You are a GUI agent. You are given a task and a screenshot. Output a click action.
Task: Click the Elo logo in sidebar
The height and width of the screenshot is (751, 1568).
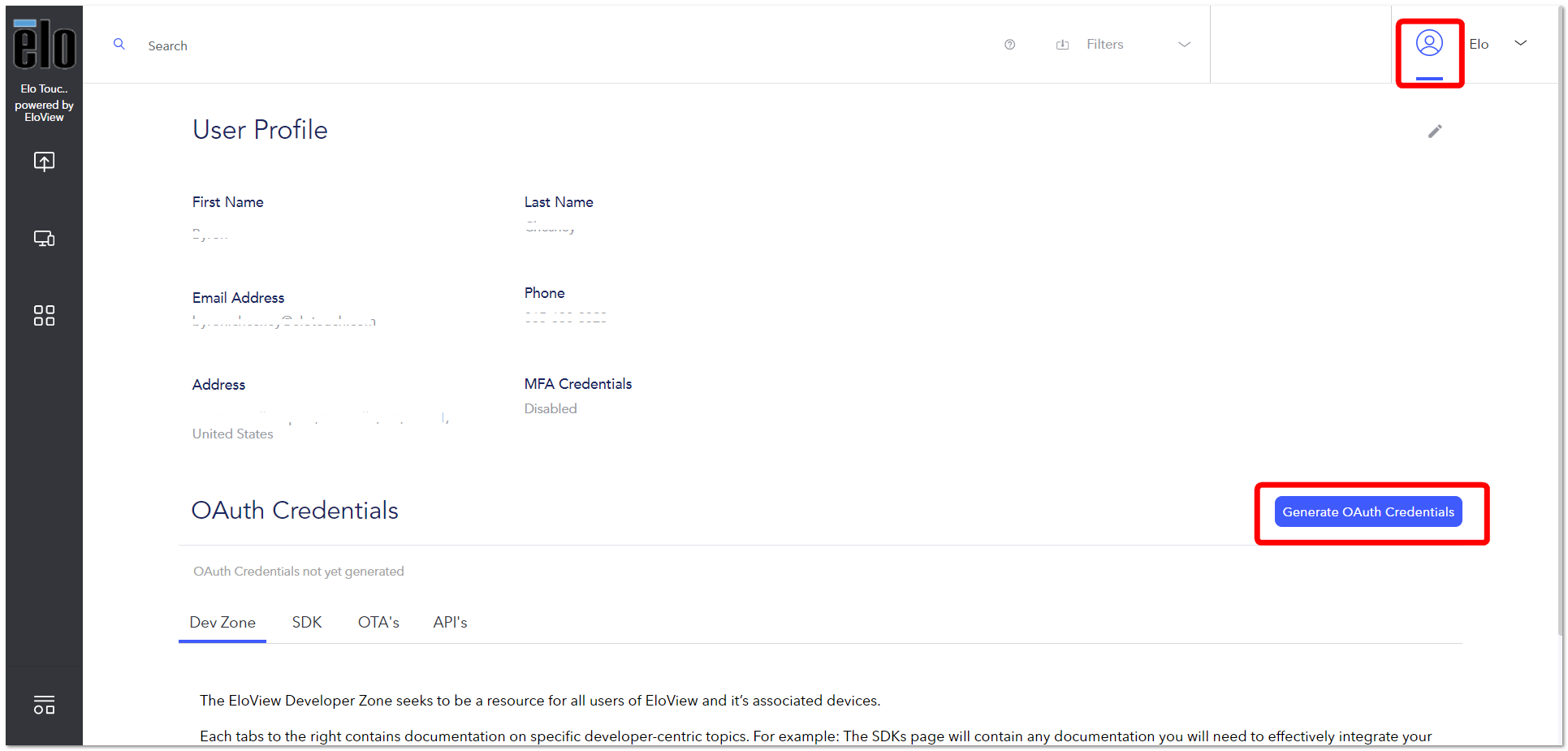pyautogui.click(x=45, y=44)
